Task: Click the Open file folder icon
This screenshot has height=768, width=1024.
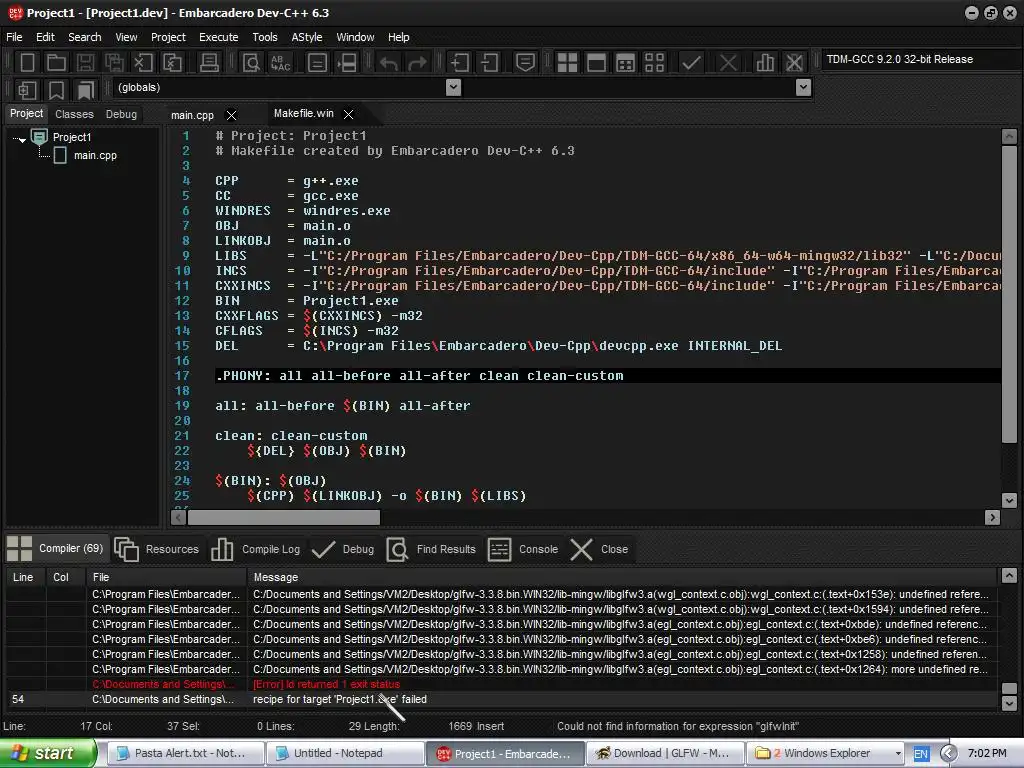Action: (x=56, y=63)
